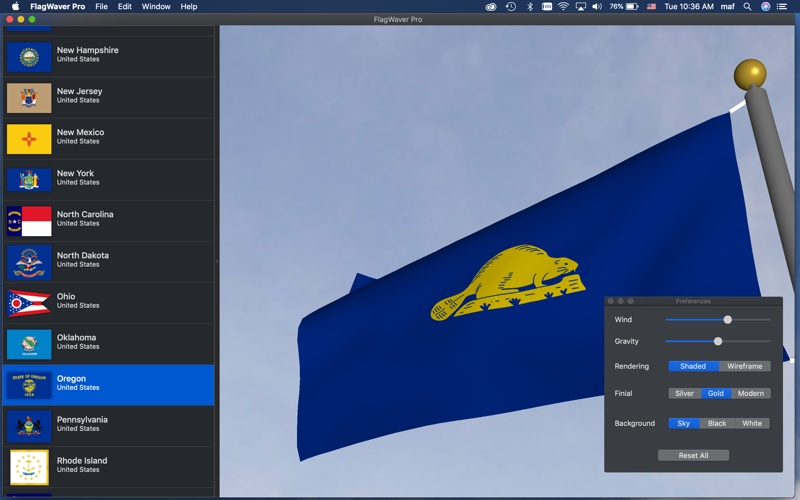This screenshot has height=500, width=800.
Task: Open the US flag input menu
Action: coord(652,7)
